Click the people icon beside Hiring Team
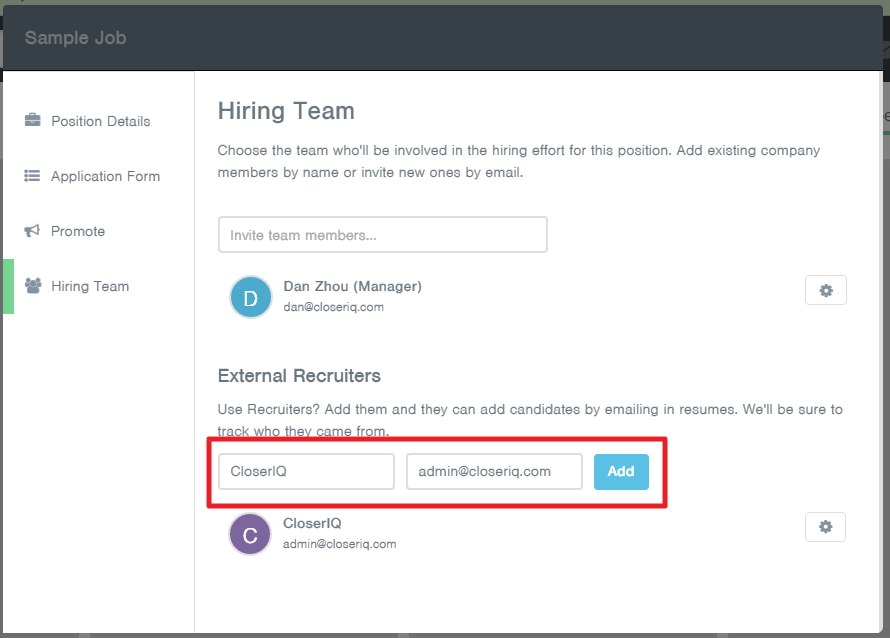This screenshot has width=890, height=638. 33,286
